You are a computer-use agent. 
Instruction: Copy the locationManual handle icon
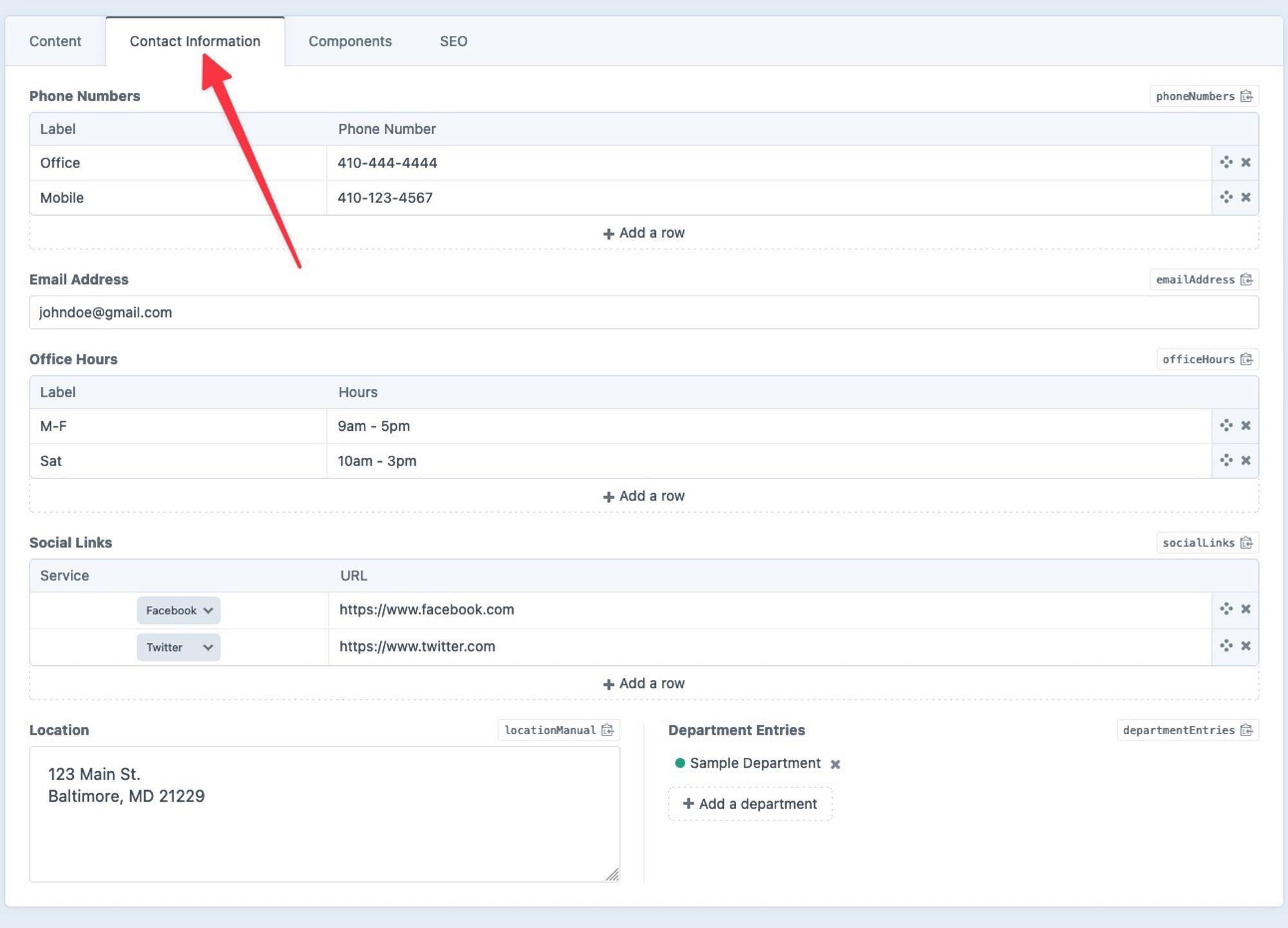click(x=607, y=730)
